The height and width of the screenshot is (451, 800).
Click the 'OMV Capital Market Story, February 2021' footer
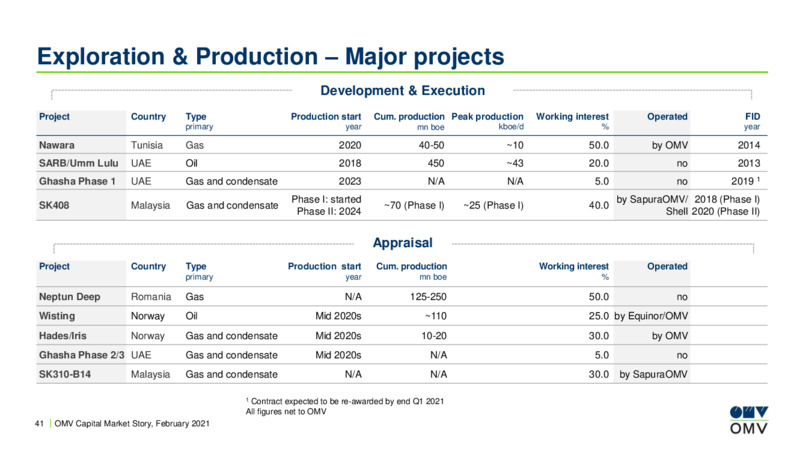(132, 423)
